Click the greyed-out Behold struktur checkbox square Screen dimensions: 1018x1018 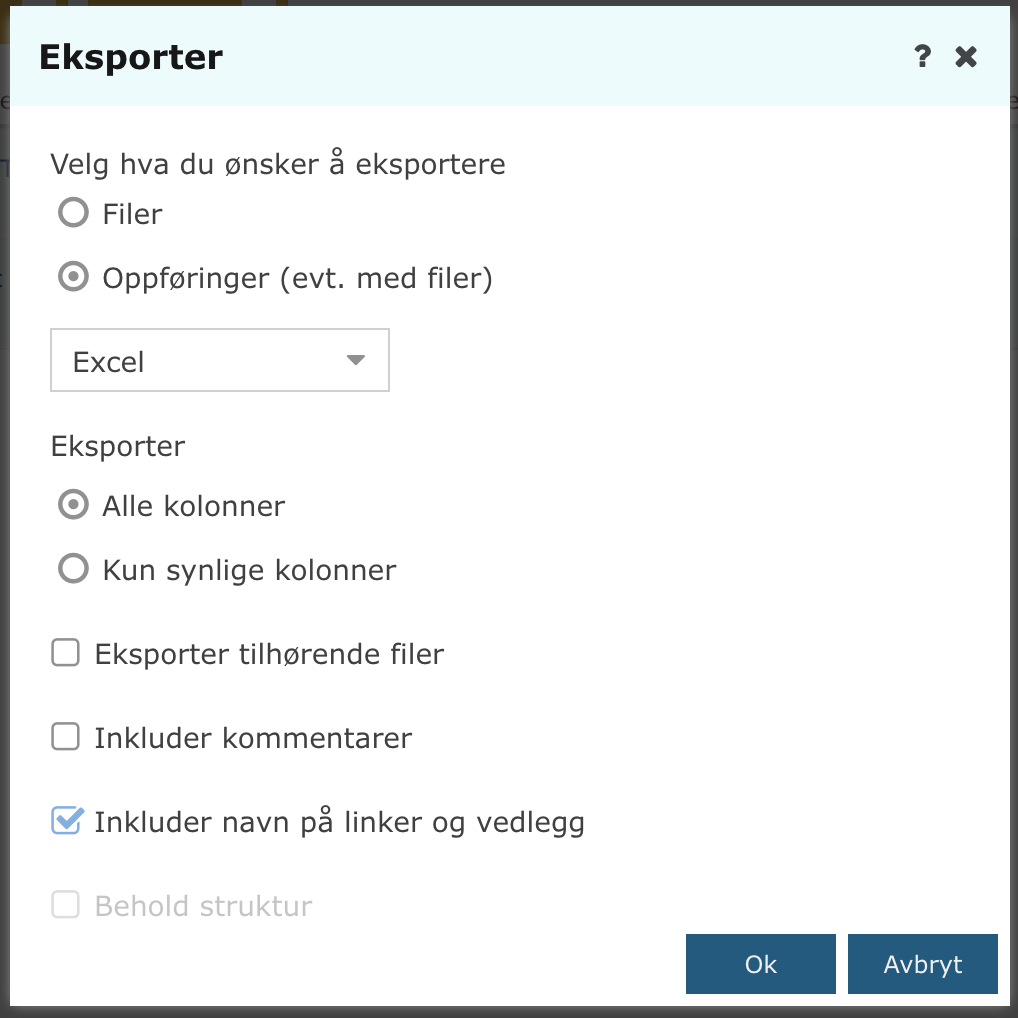coord(66,904)
